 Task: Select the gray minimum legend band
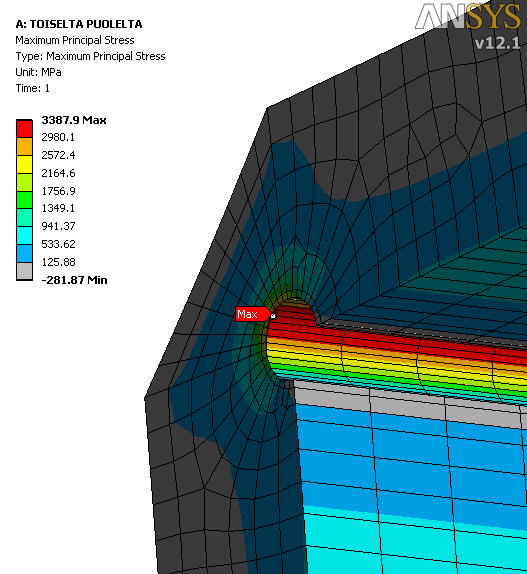(x=25, y=271)
